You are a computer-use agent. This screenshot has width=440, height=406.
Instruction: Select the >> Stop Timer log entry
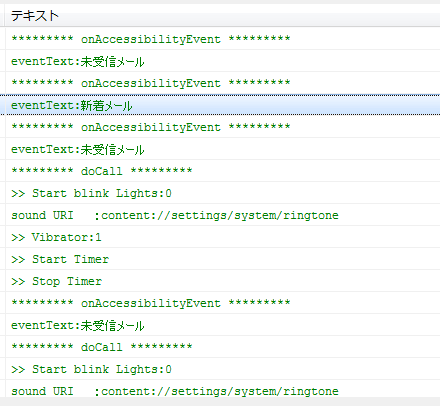[223, 281]
